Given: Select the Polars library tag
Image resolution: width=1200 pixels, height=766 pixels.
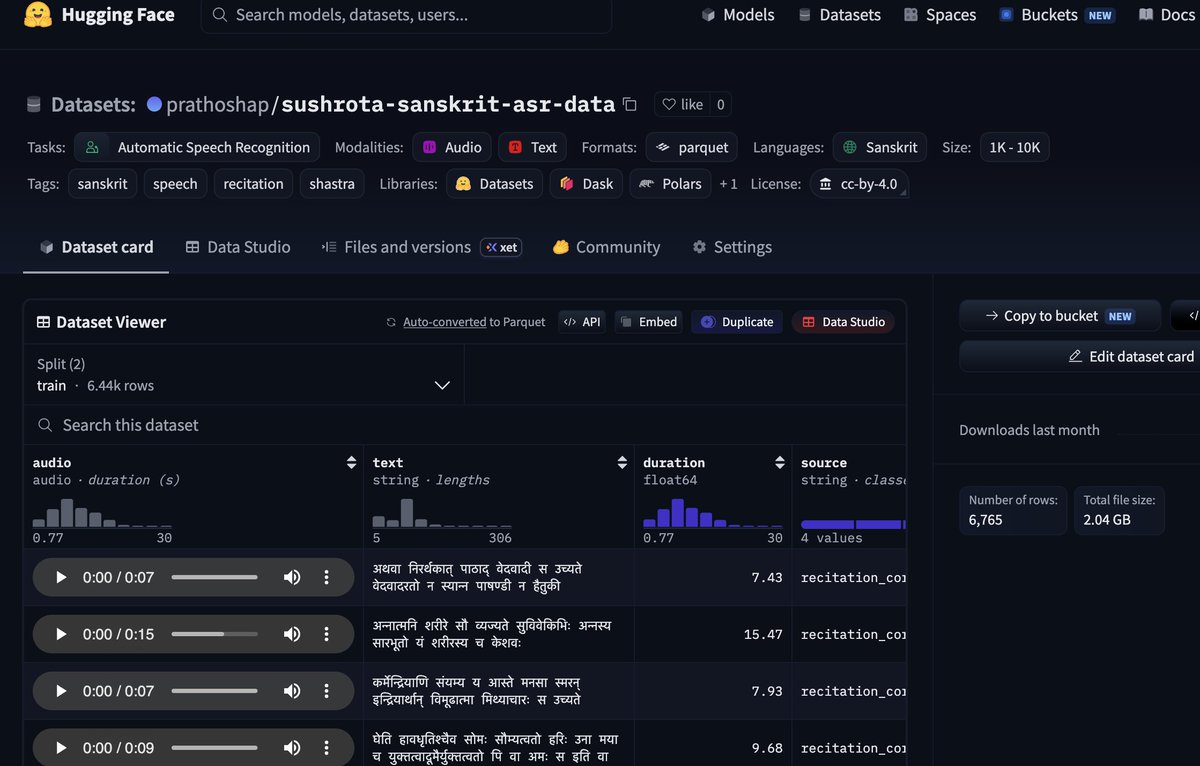Looking at the screenshot, I should 670,184.
